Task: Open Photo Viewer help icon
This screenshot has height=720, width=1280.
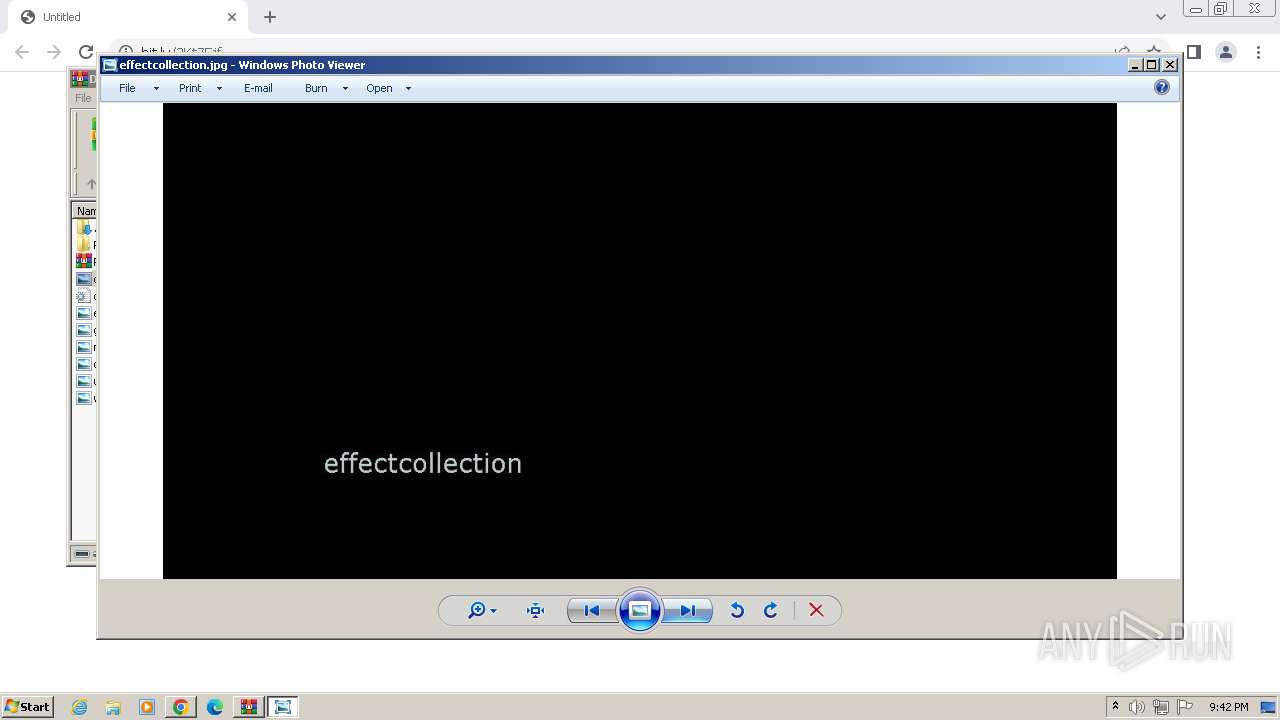Action: (x=1162, y=87)
